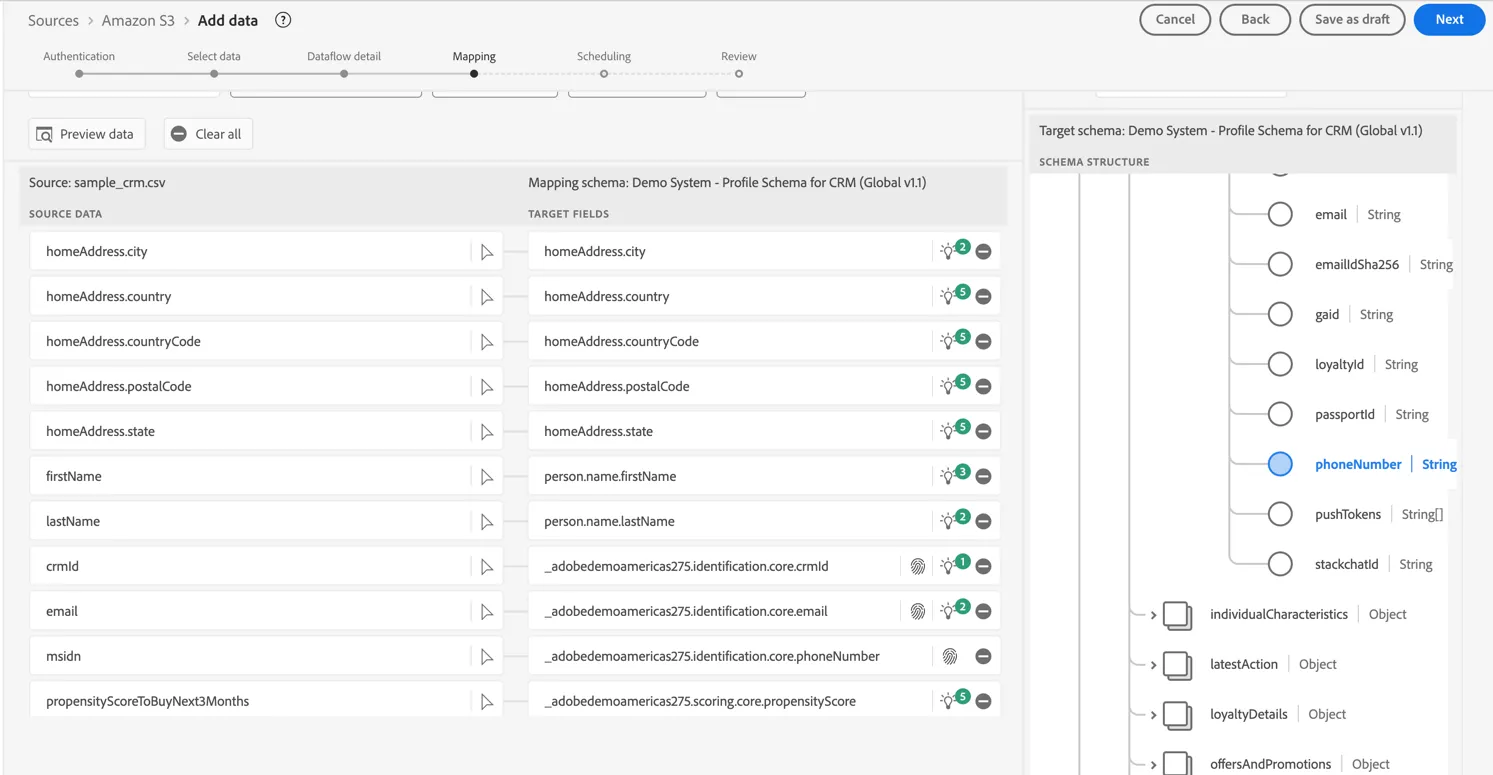Remove the propensityScore mapping row
The width and height of the screenshot is (1493, 775).
[984, 701]
